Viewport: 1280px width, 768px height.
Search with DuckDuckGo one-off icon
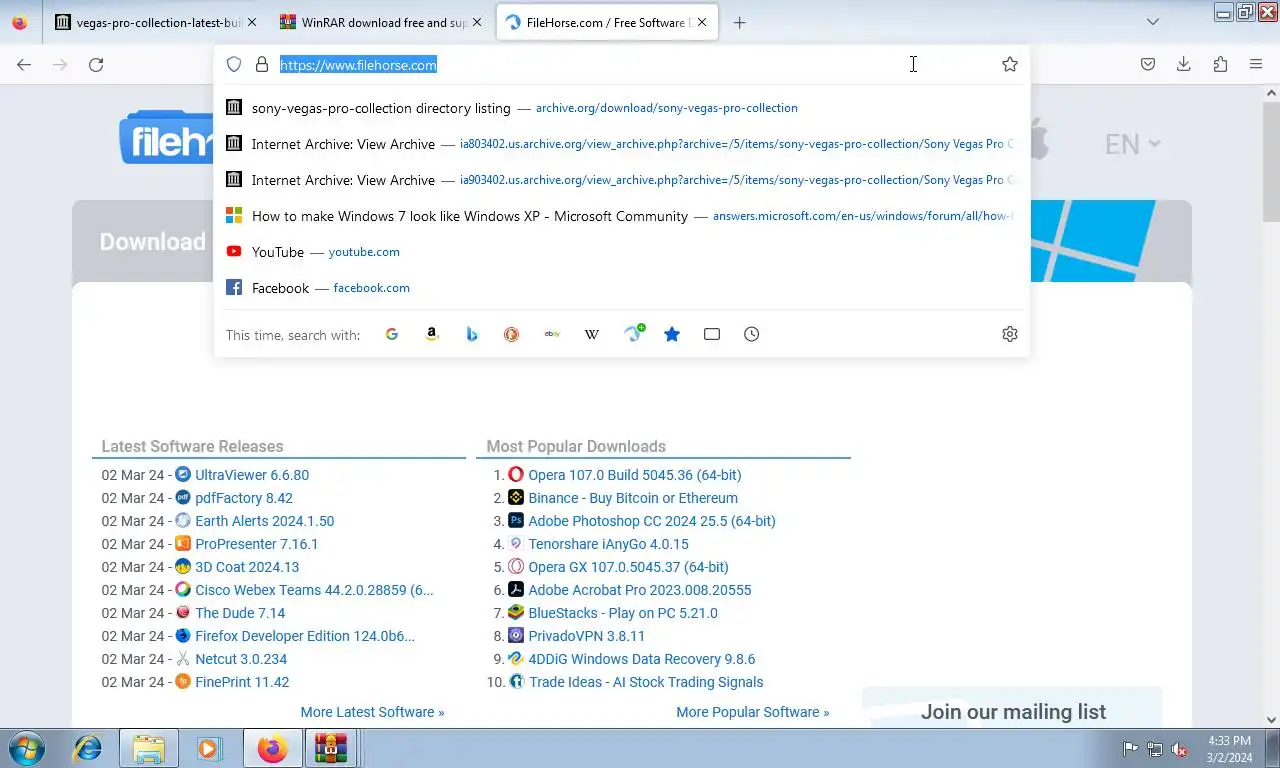click(512, 334)
